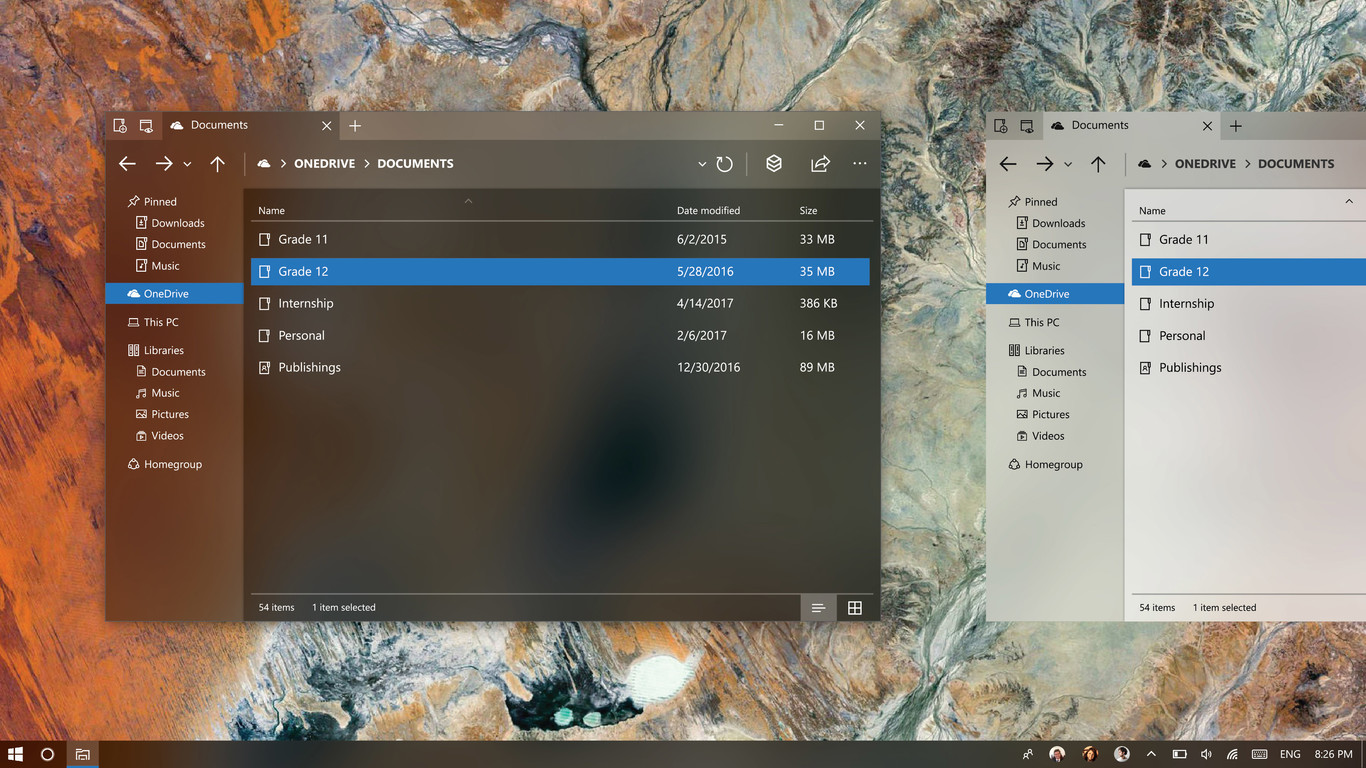
Task: Expand the address bar history dropdown
Action: tap(702, 164)
